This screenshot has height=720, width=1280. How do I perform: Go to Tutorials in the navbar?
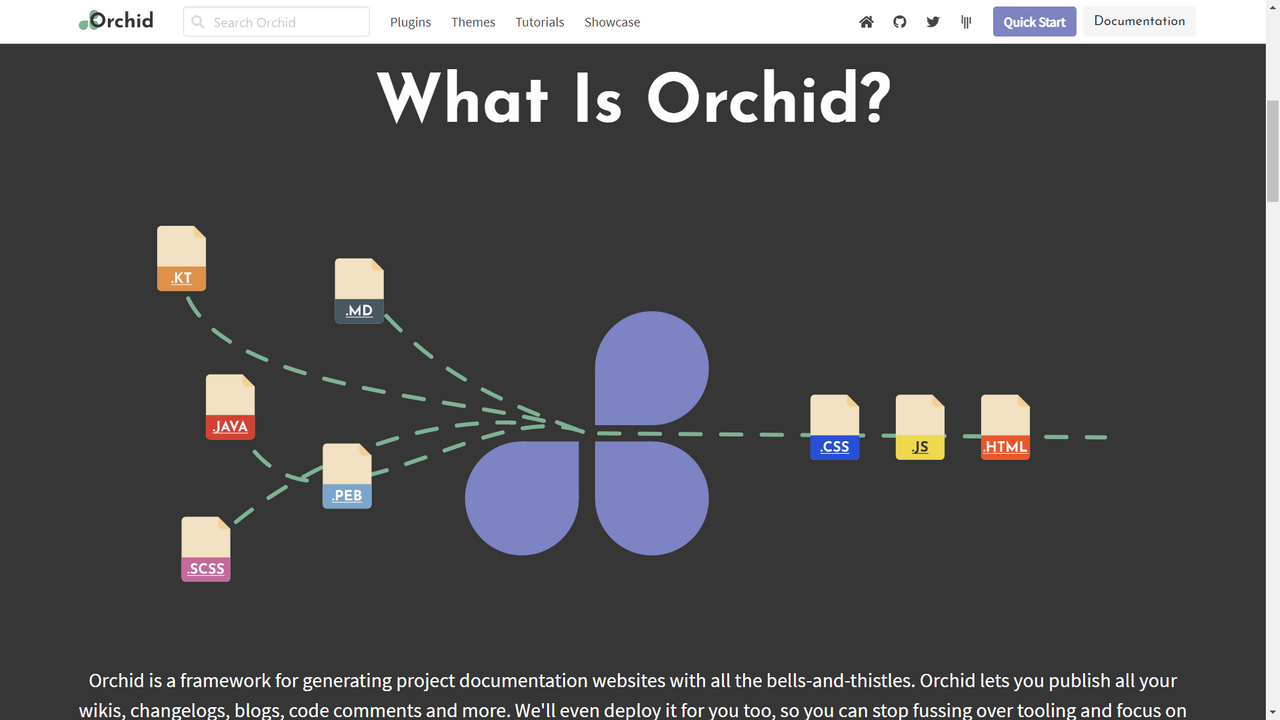point(540,22)
